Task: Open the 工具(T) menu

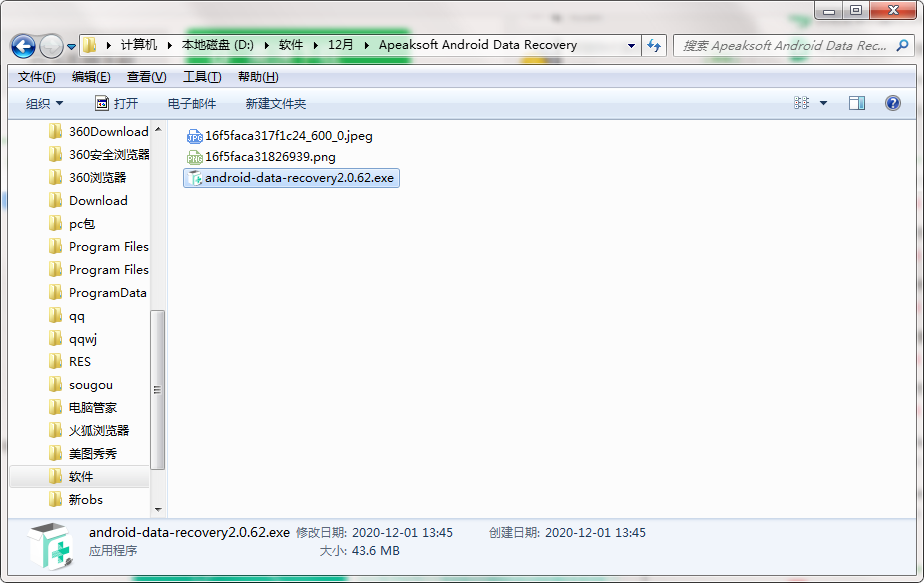Action: tap(202, 77)
